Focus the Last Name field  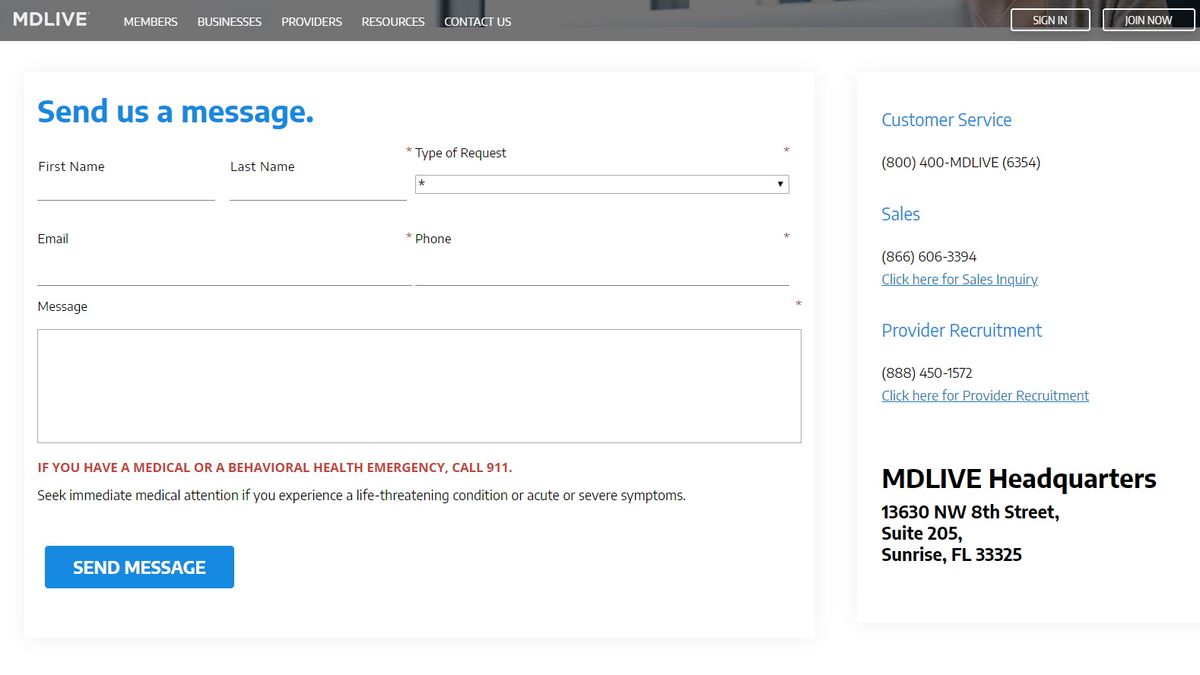(x=318, y=189)
